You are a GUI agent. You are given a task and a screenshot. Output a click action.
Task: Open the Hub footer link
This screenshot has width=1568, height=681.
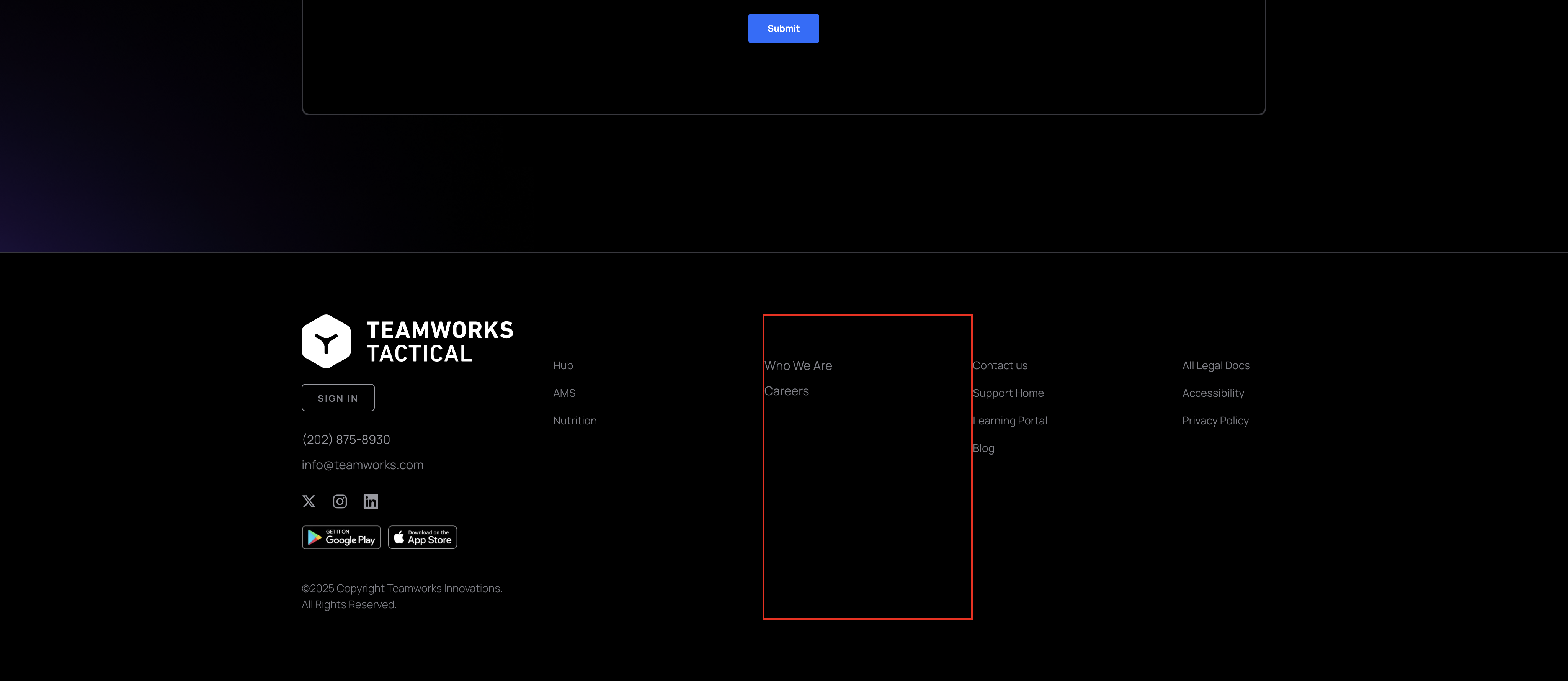pyautogui.click(x=563, y=365)
